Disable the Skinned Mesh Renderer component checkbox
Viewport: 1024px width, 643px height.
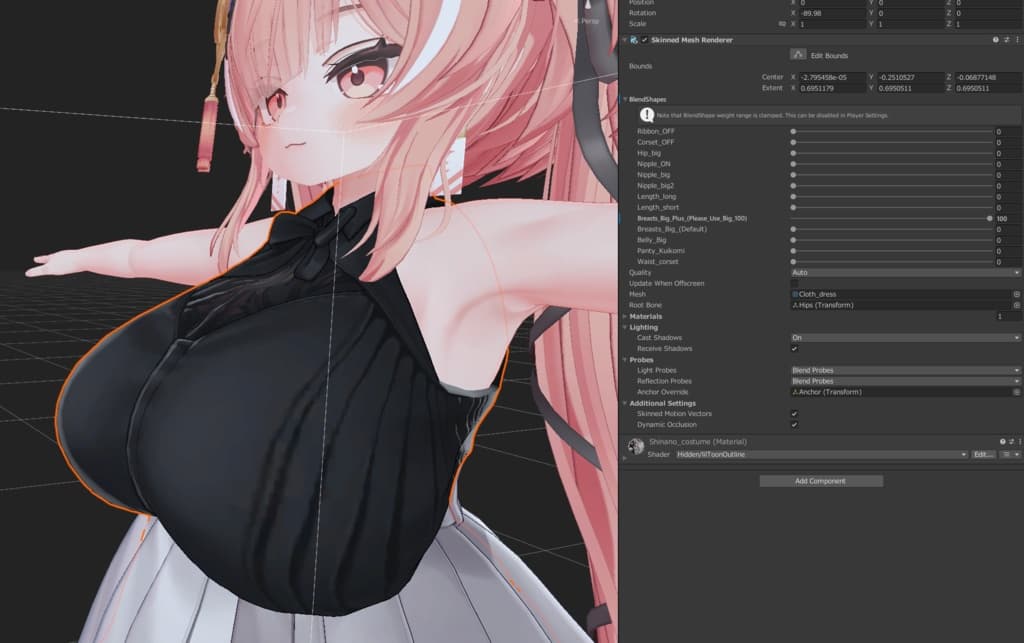pyautogui.click(x=645, y=40)
